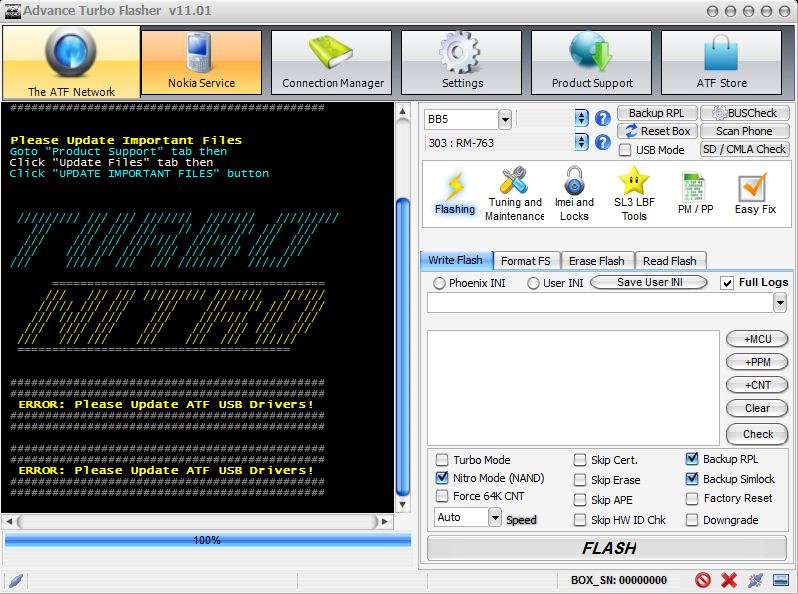Click the 100% progress bar
The height and width of the screenshot is (594, 798).
[208, 540]
